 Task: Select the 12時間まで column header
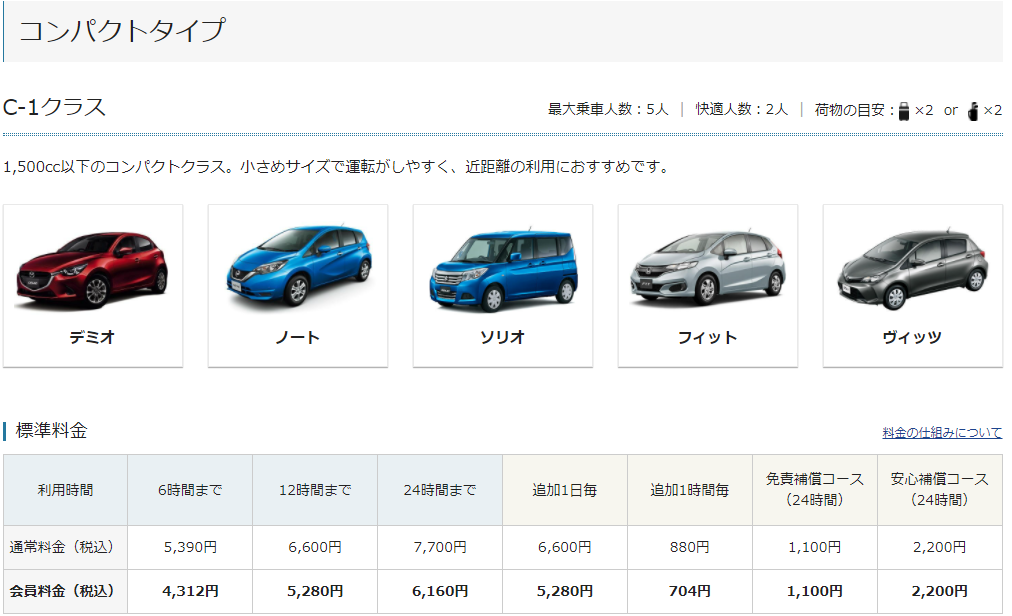pyautogui.click(x=315, y=490)
